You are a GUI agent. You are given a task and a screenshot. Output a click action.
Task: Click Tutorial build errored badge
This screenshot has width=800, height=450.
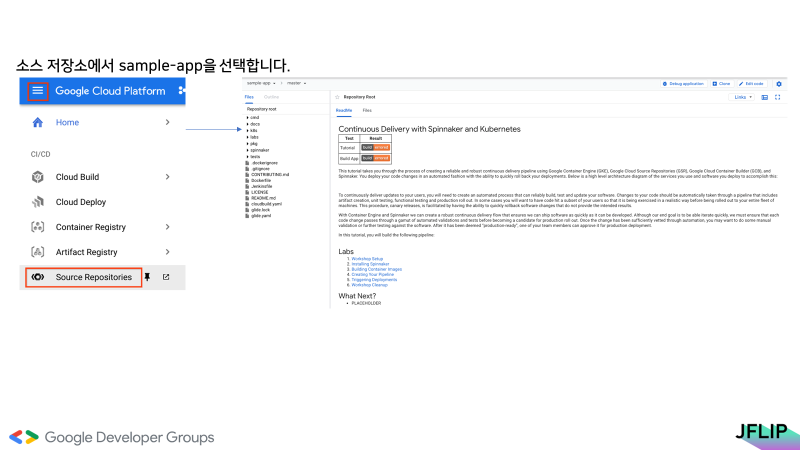[376, 147]
